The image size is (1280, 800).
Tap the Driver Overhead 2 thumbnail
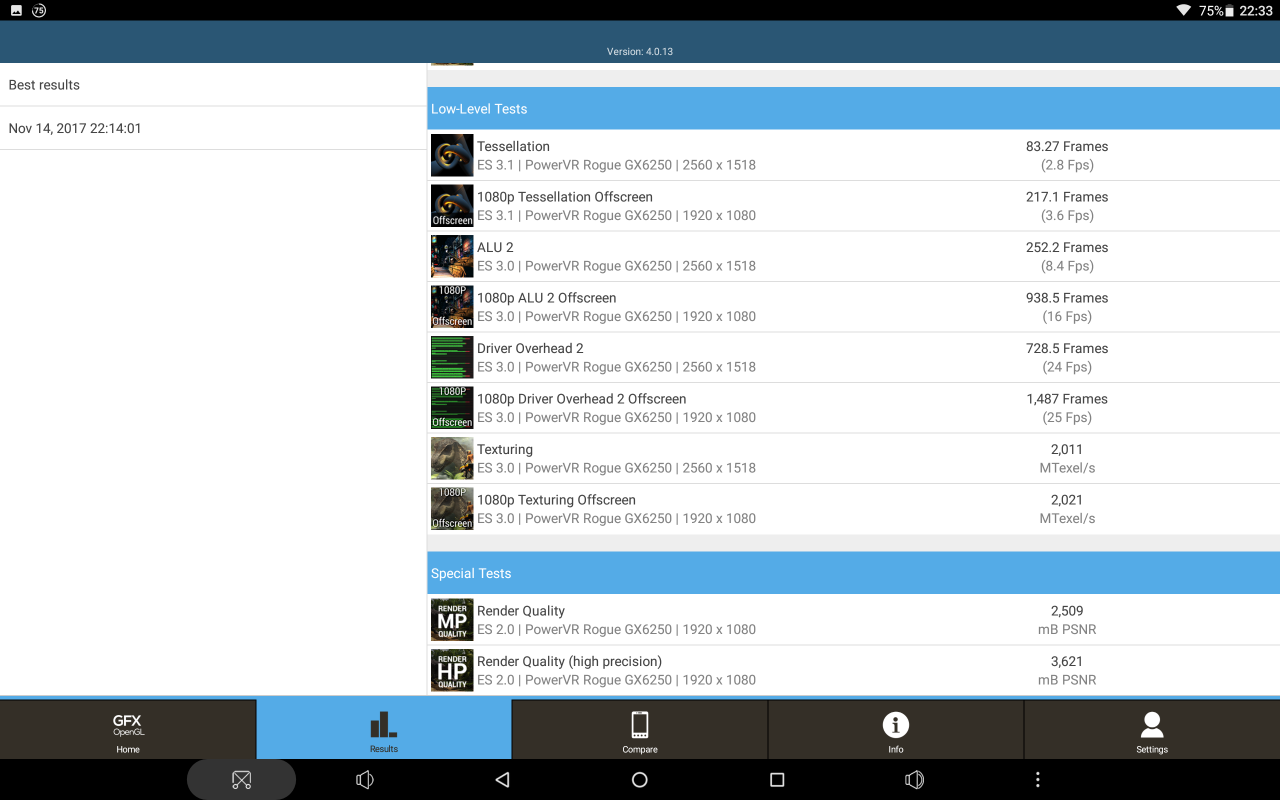click(452, 357)
